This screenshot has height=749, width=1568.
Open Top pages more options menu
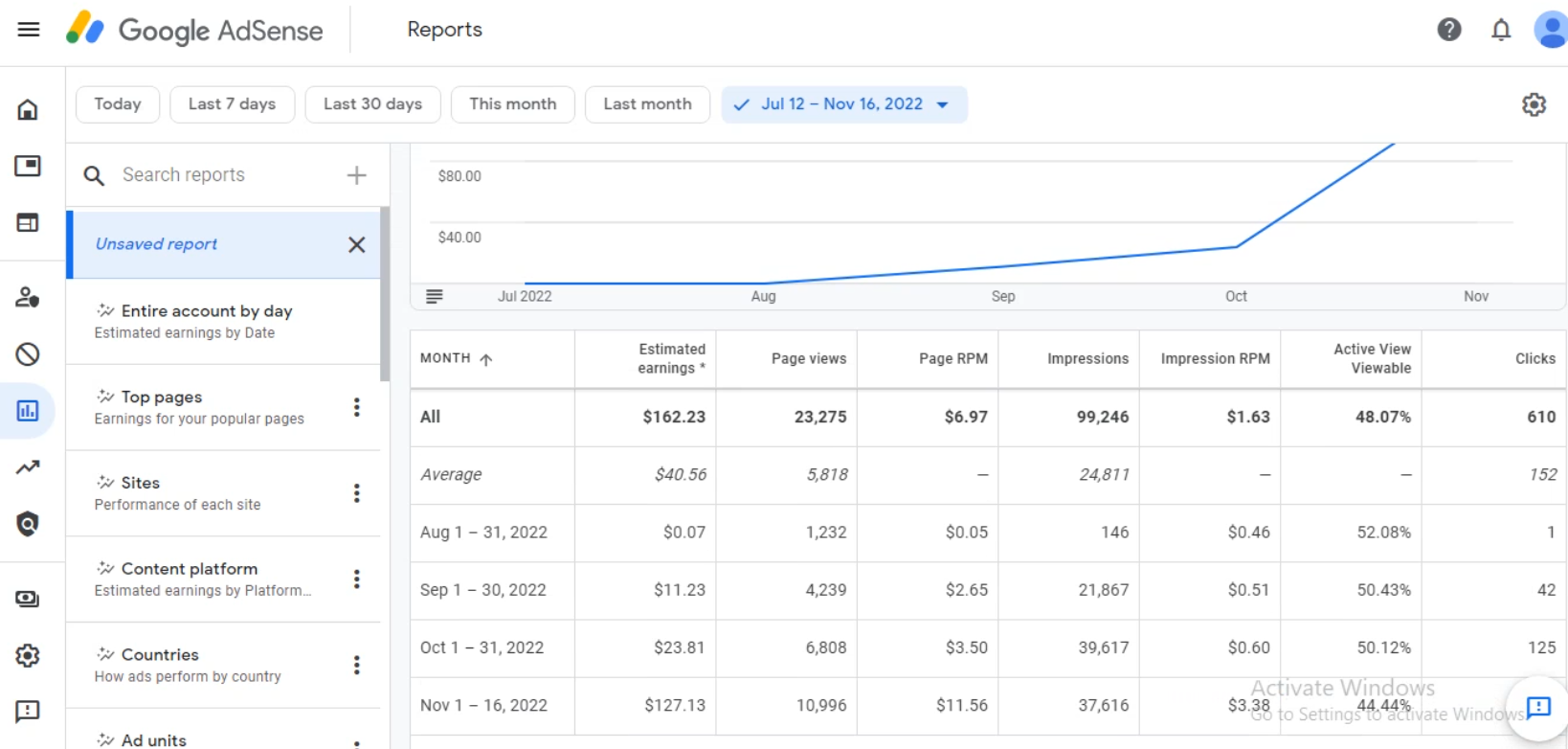pyautogui.click(x=356, y=407)
